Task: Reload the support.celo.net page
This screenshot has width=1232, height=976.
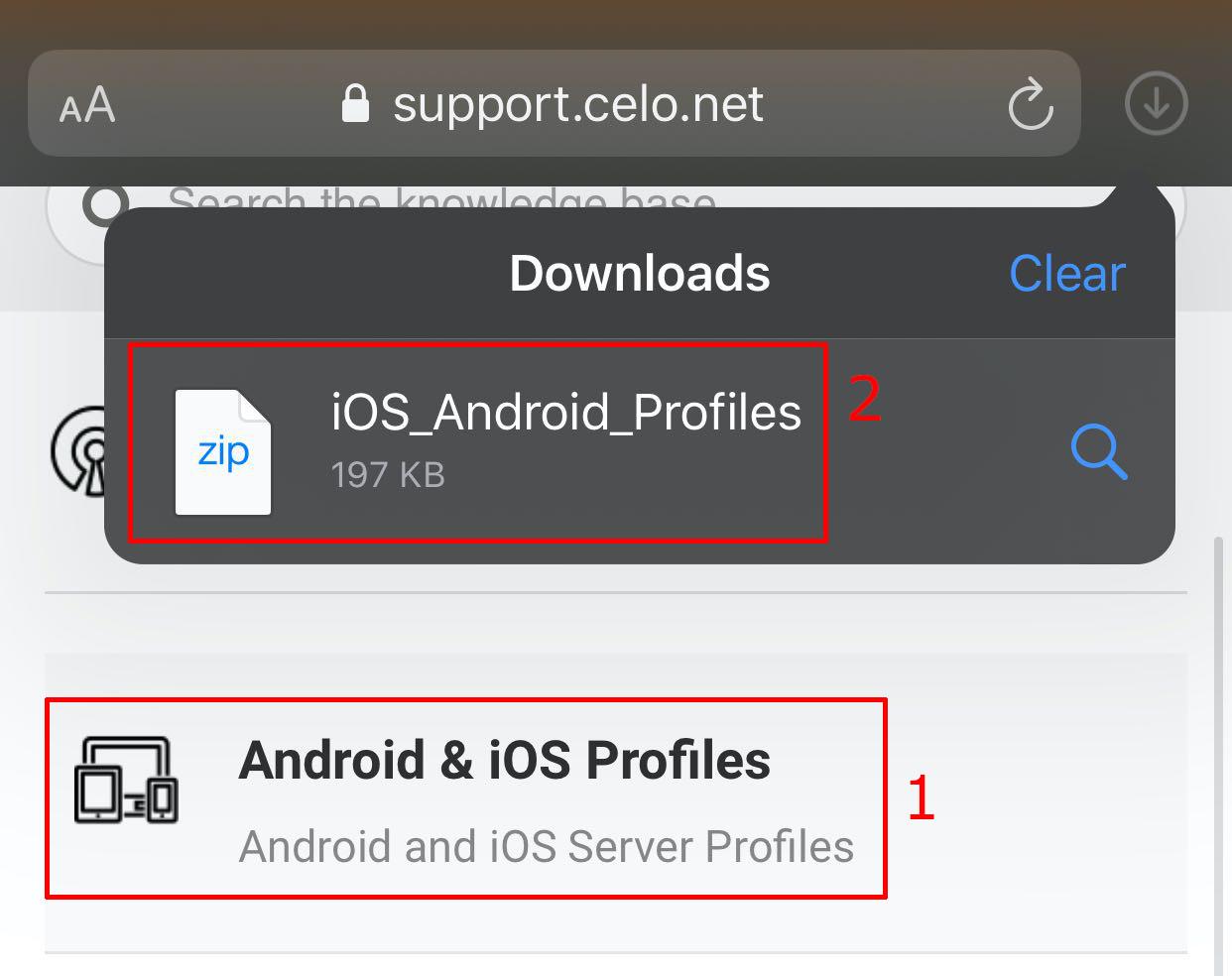Action: (1030, 104)
